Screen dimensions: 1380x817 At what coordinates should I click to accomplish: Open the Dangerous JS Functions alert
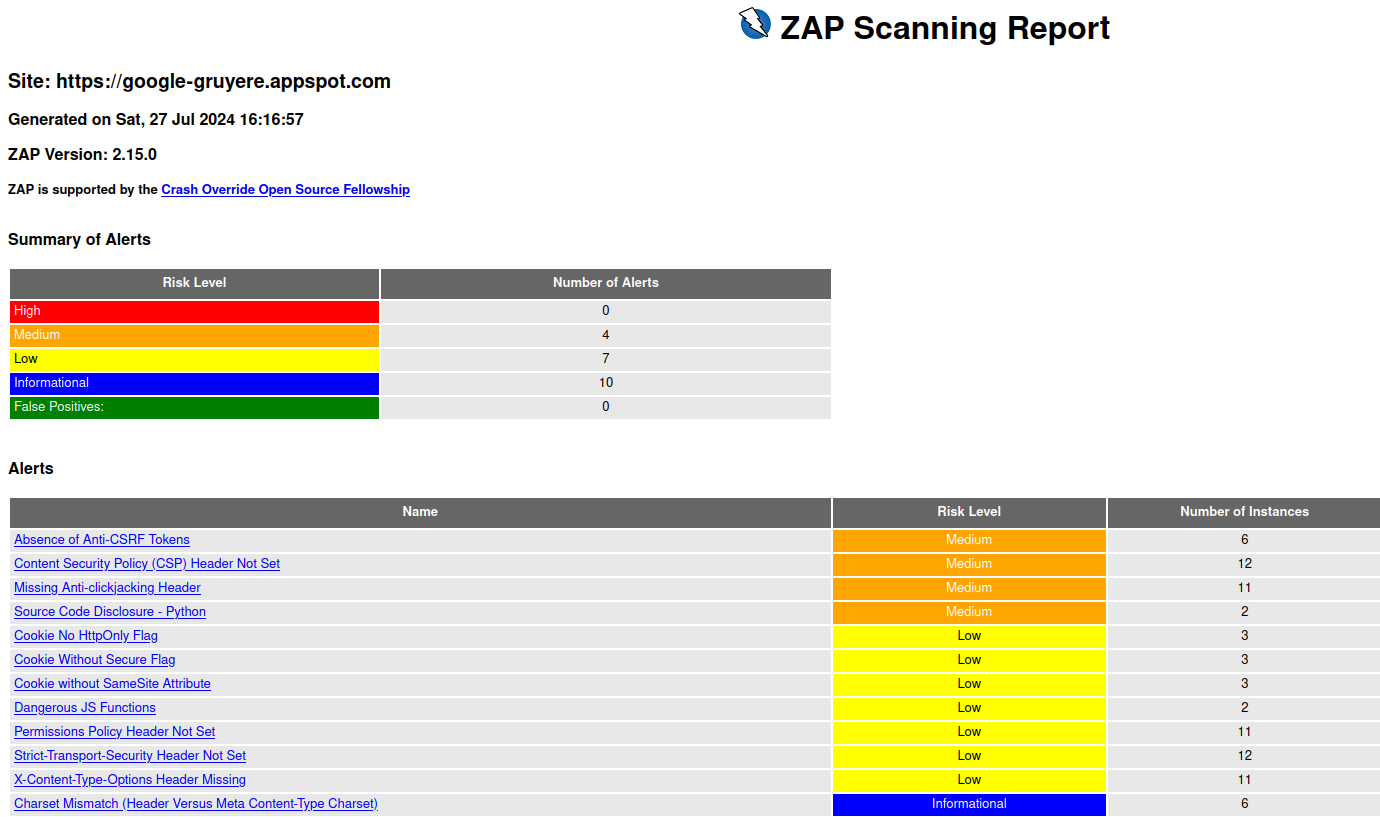coord(84,707)
